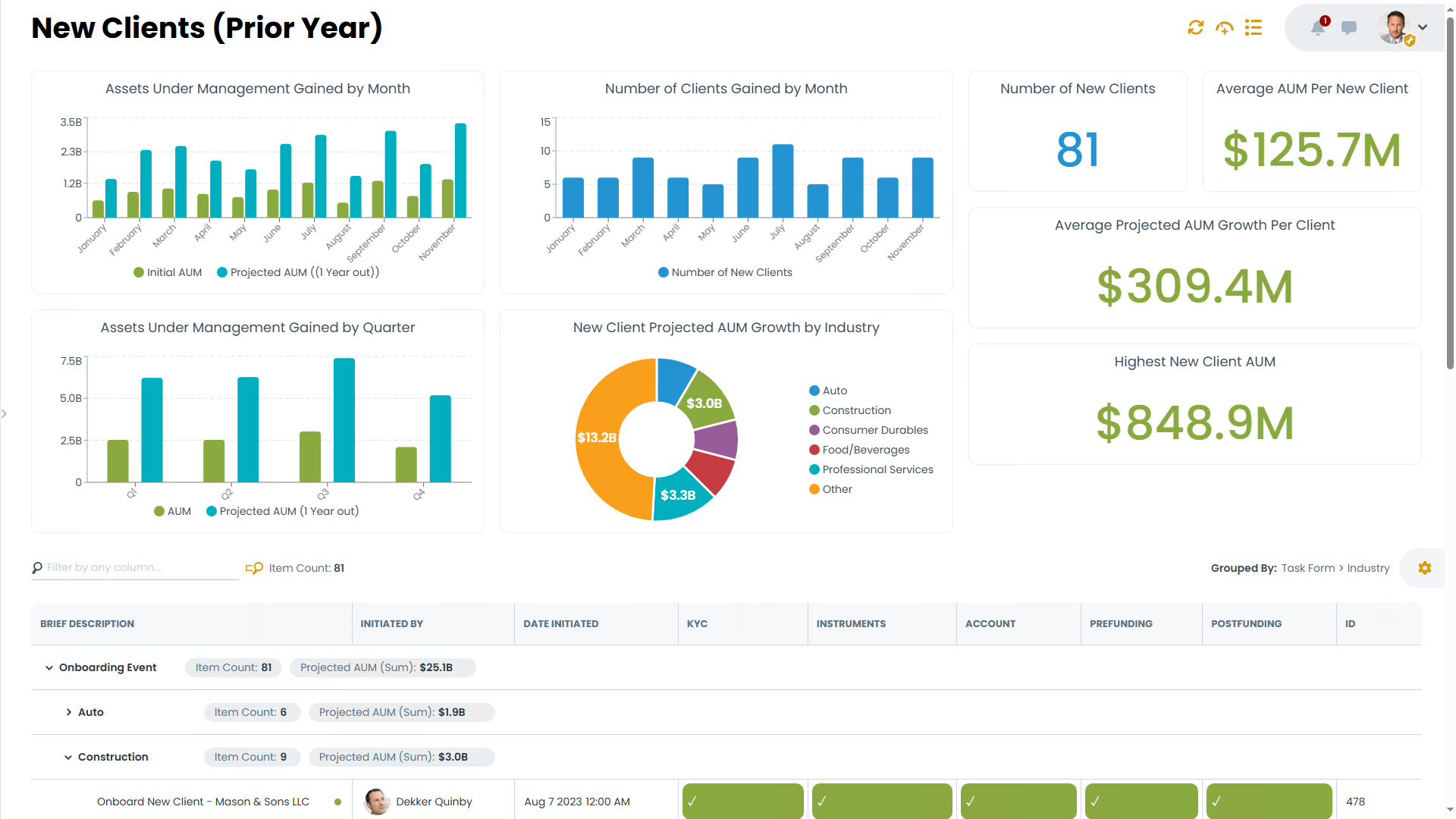Sort by the DATE INITIATED column header
Image resolution: width=1456 pixels, height=819 pixels.
coord(560,623)
